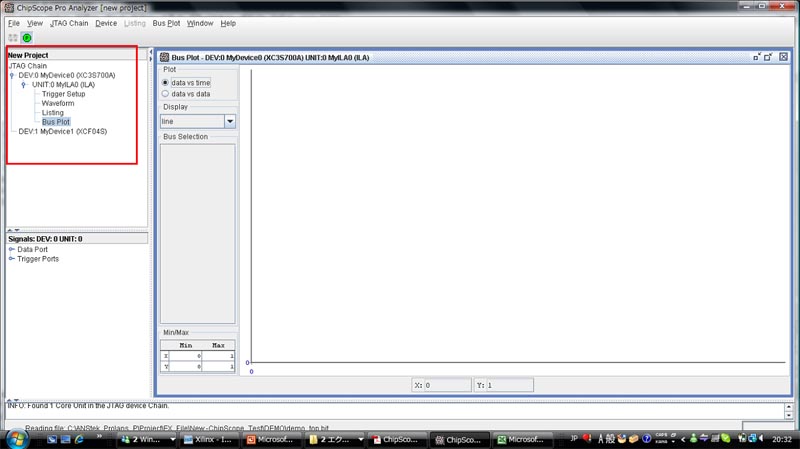Open the JTAG Chain menu

coord(69,23)
